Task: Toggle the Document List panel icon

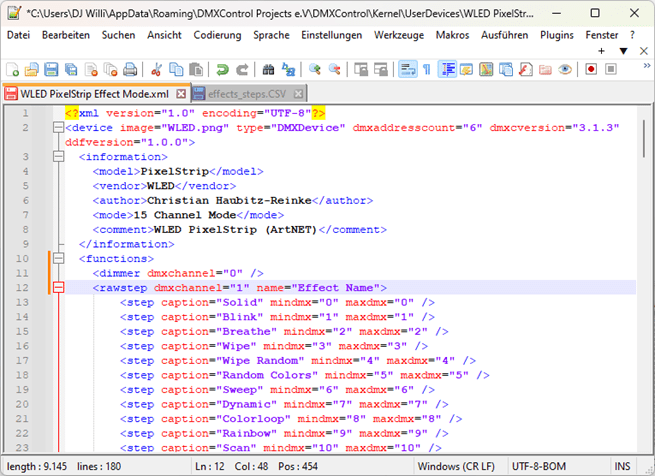Action: [x=505, y=69]
